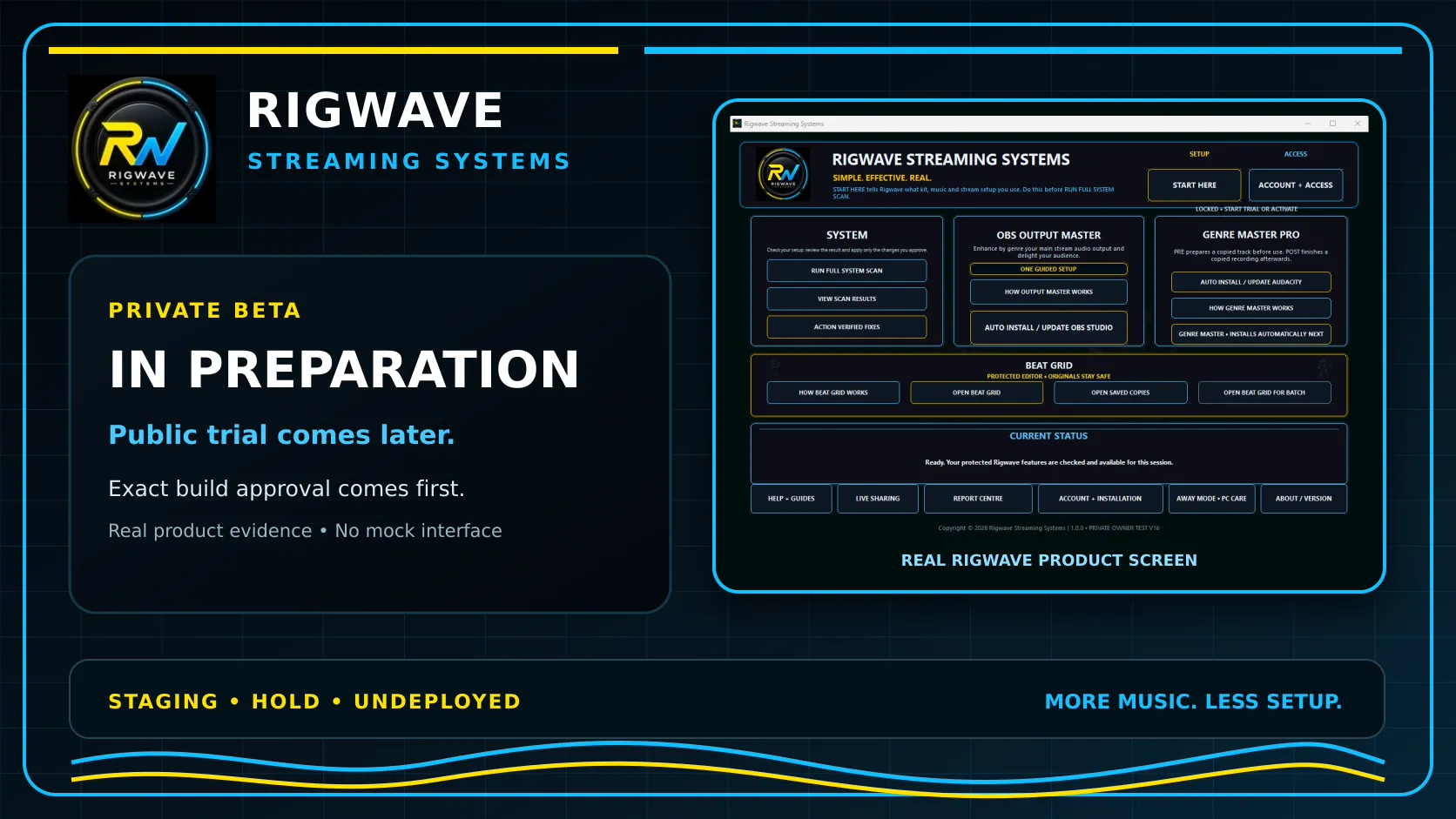Screen dimensions: 1456x819
Task: Run full system scan
Action: click(x=846, y=271)
